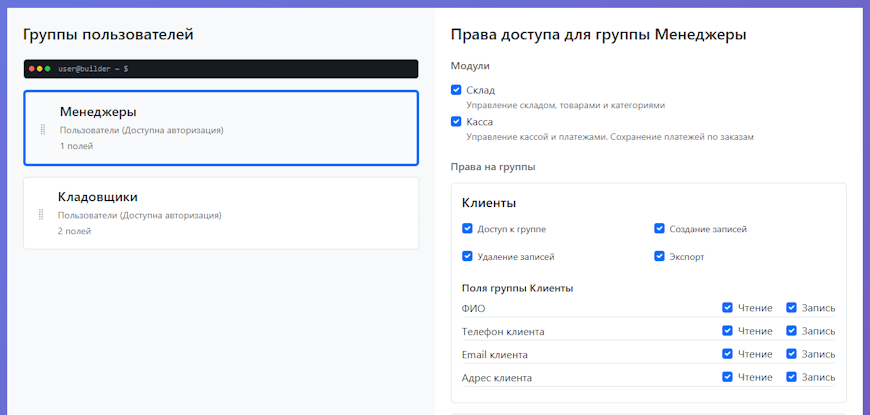The width and height of the screenshot is (870, 415).
Task: Click drag handle icon on Кладовщики card
Action: (41, 214)
